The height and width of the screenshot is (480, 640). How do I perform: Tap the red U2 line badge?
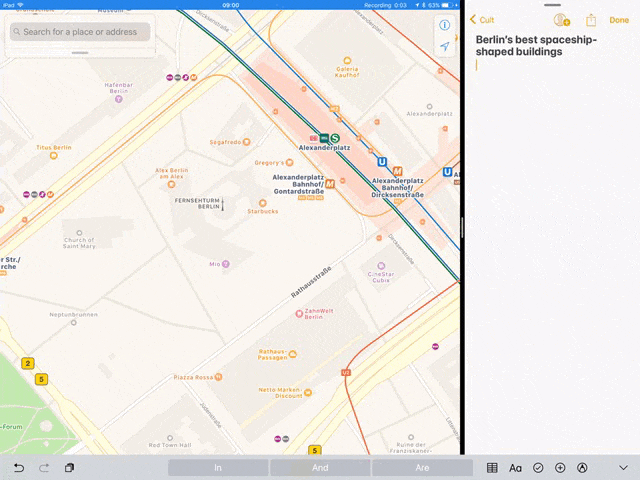click(346, 373)
